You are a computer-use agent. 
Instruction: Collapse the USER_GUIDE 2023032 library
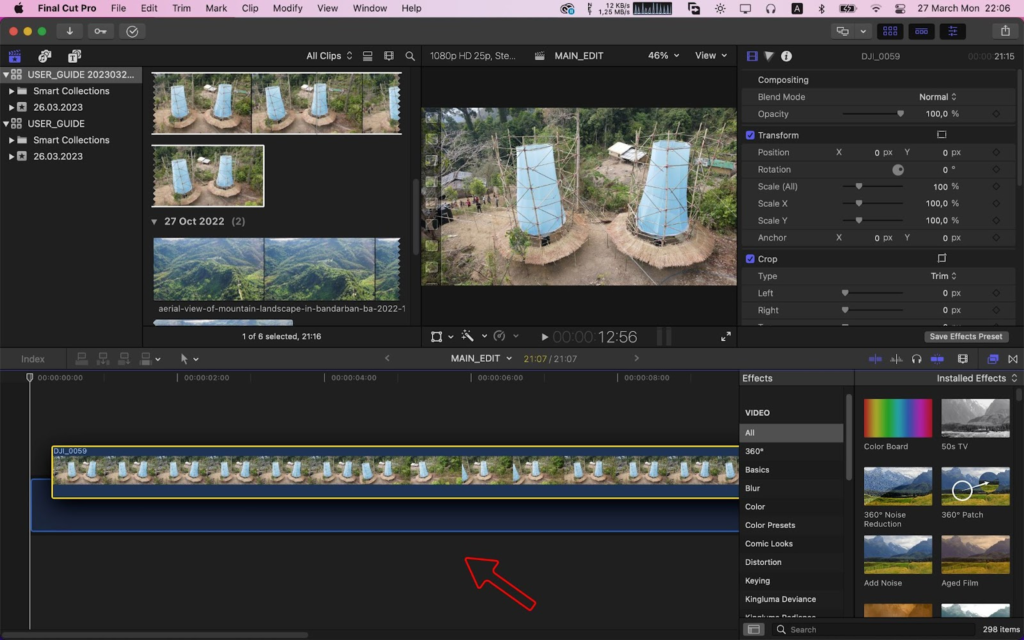point(6,74)
